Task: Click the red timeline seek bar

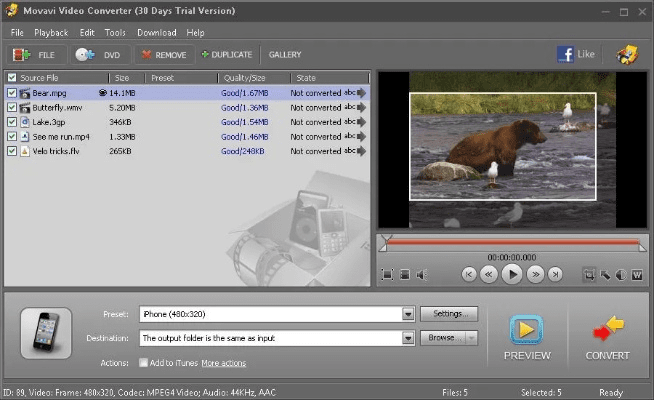Action: pos(512,242)
